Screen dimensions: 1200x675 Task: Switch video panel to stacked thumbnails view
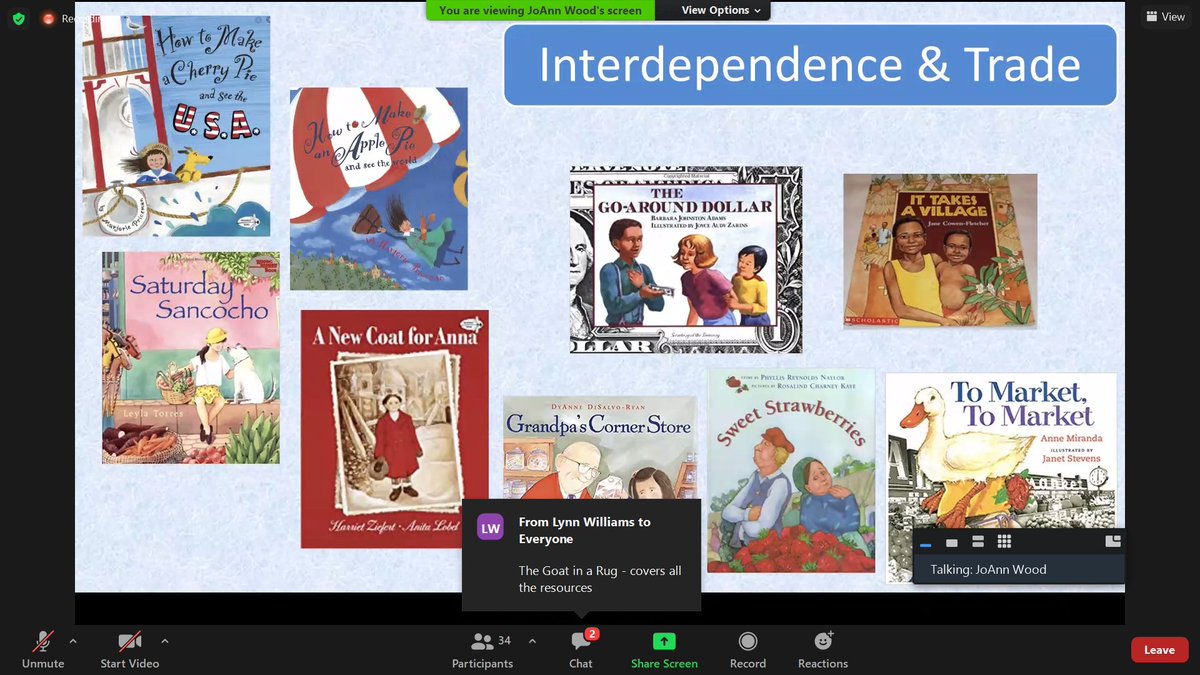click(978, 542)
